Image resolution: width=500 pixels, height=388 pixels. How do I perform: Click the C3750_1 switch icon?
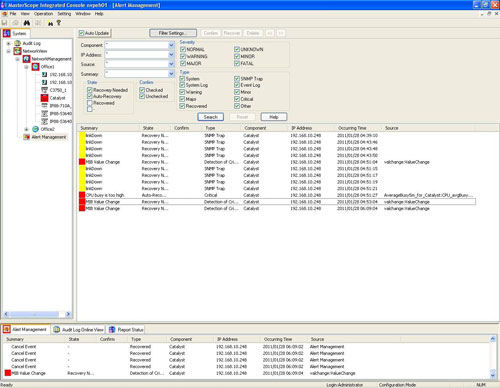[44, 90]
